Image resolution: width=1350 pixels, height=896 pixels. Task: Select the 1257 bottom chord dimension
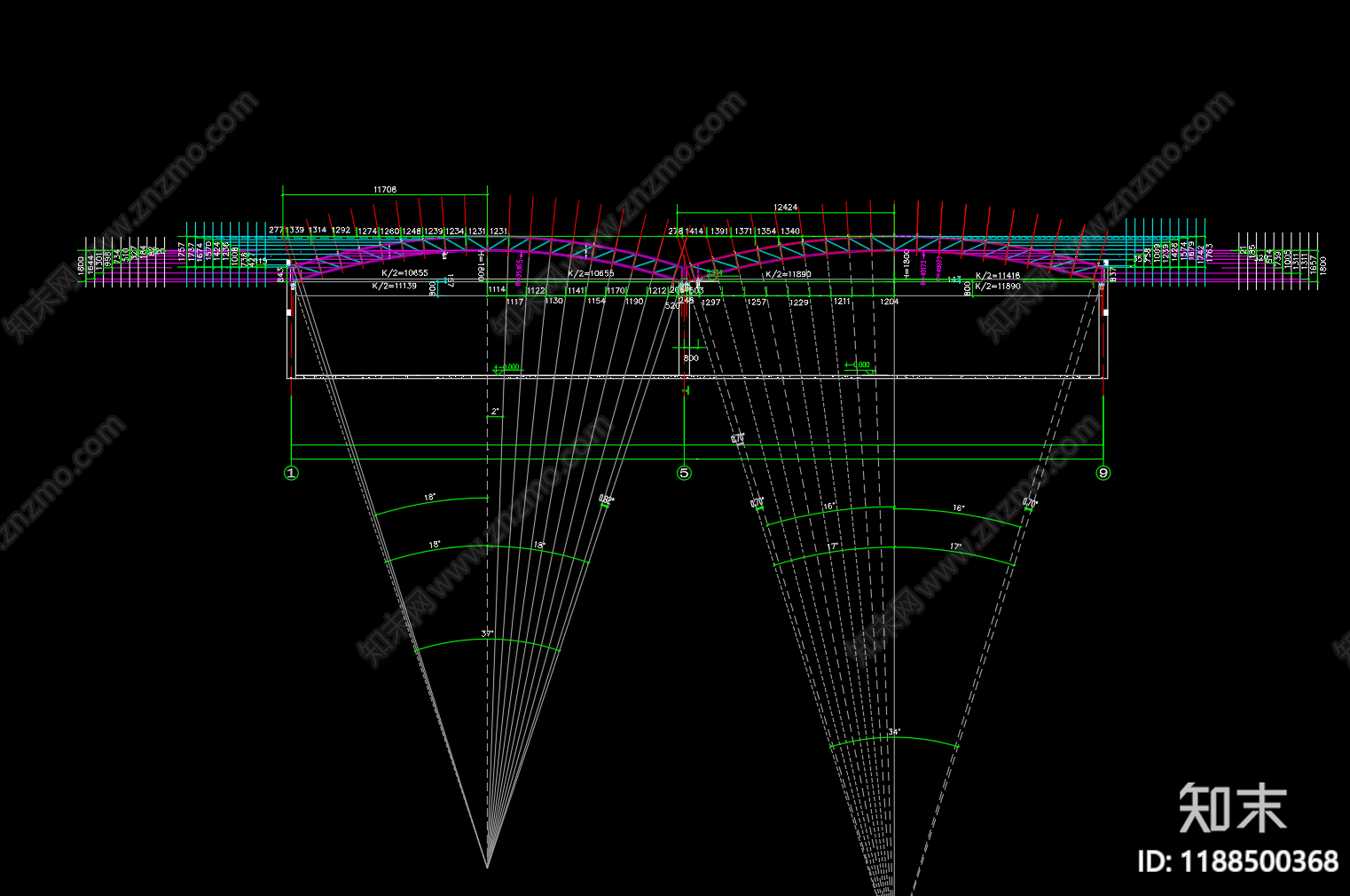coord(757,302)
